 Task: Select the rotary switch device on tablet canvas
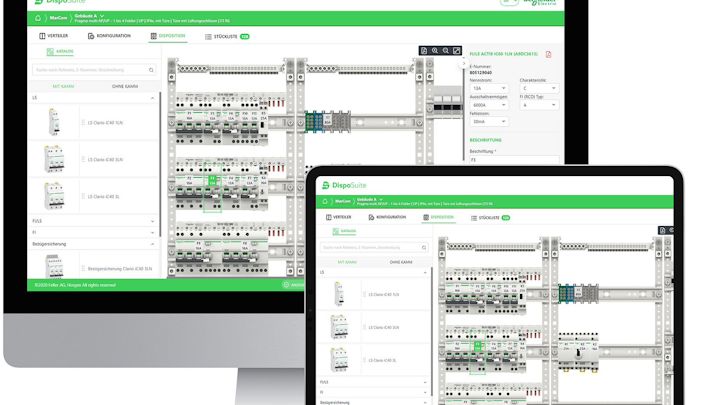point(579,352)
